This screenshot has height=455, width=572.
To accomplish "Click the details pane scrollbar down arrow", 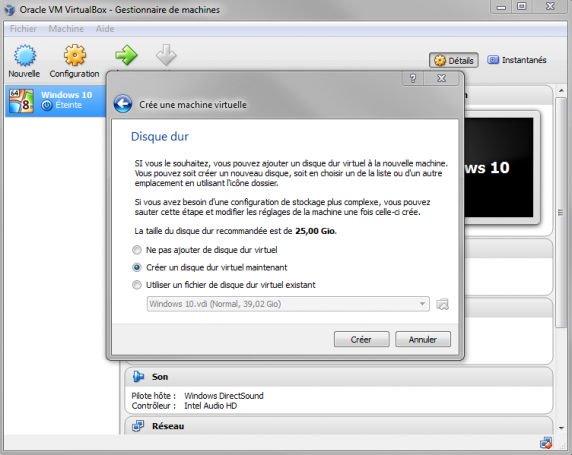I will click(x=561, y=428).
